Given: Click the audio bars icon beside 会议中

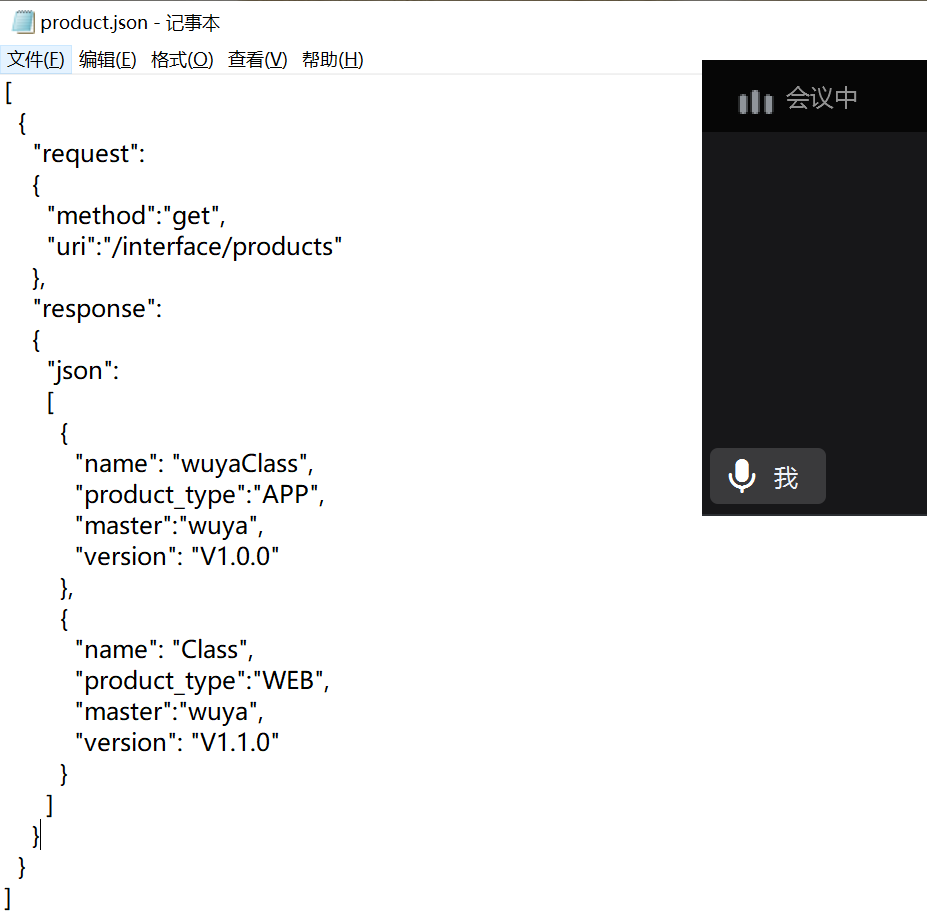Looking at the screenshot, I should point(755,102).
